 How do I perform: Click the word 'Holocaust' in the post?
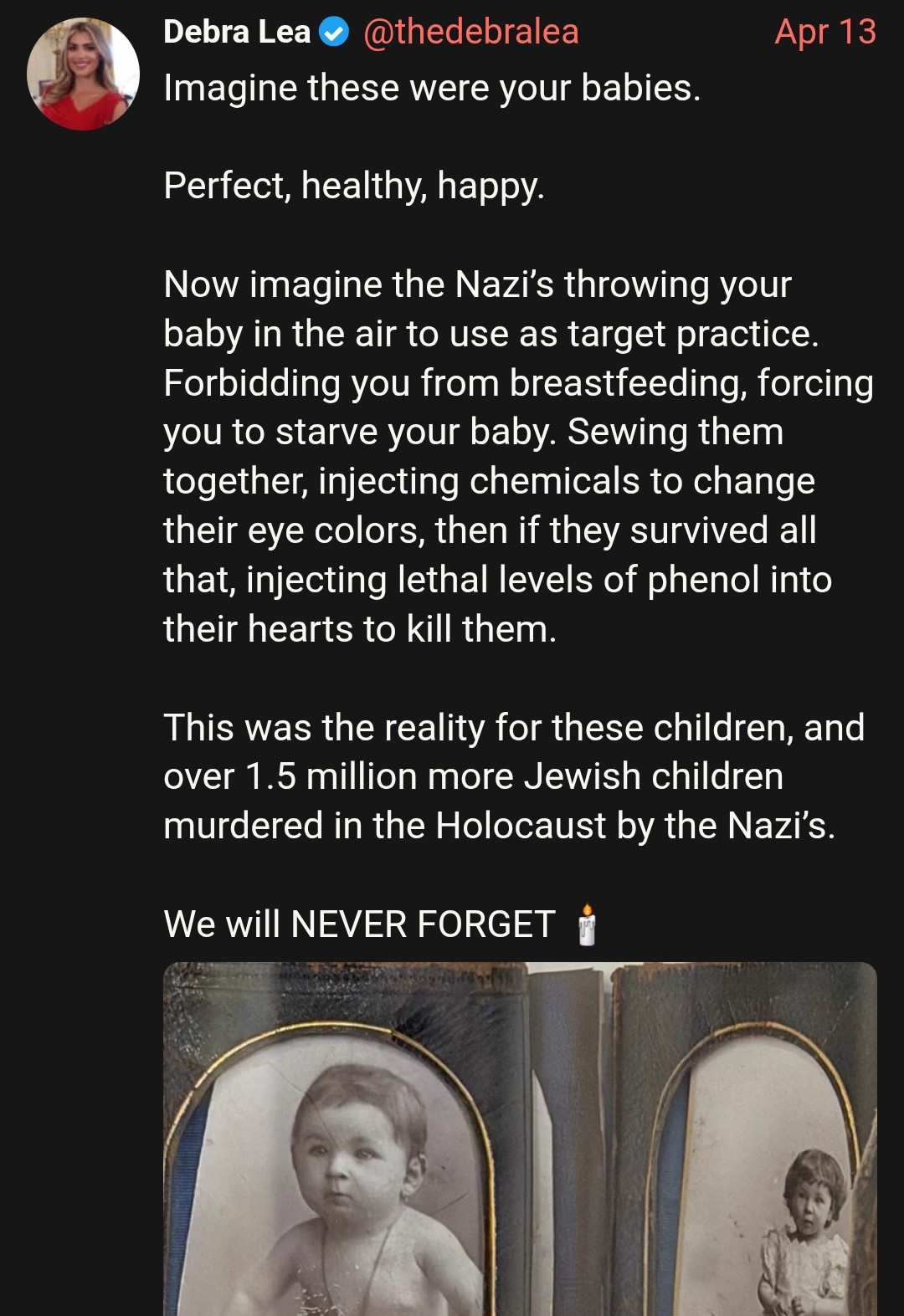point(521,826)
